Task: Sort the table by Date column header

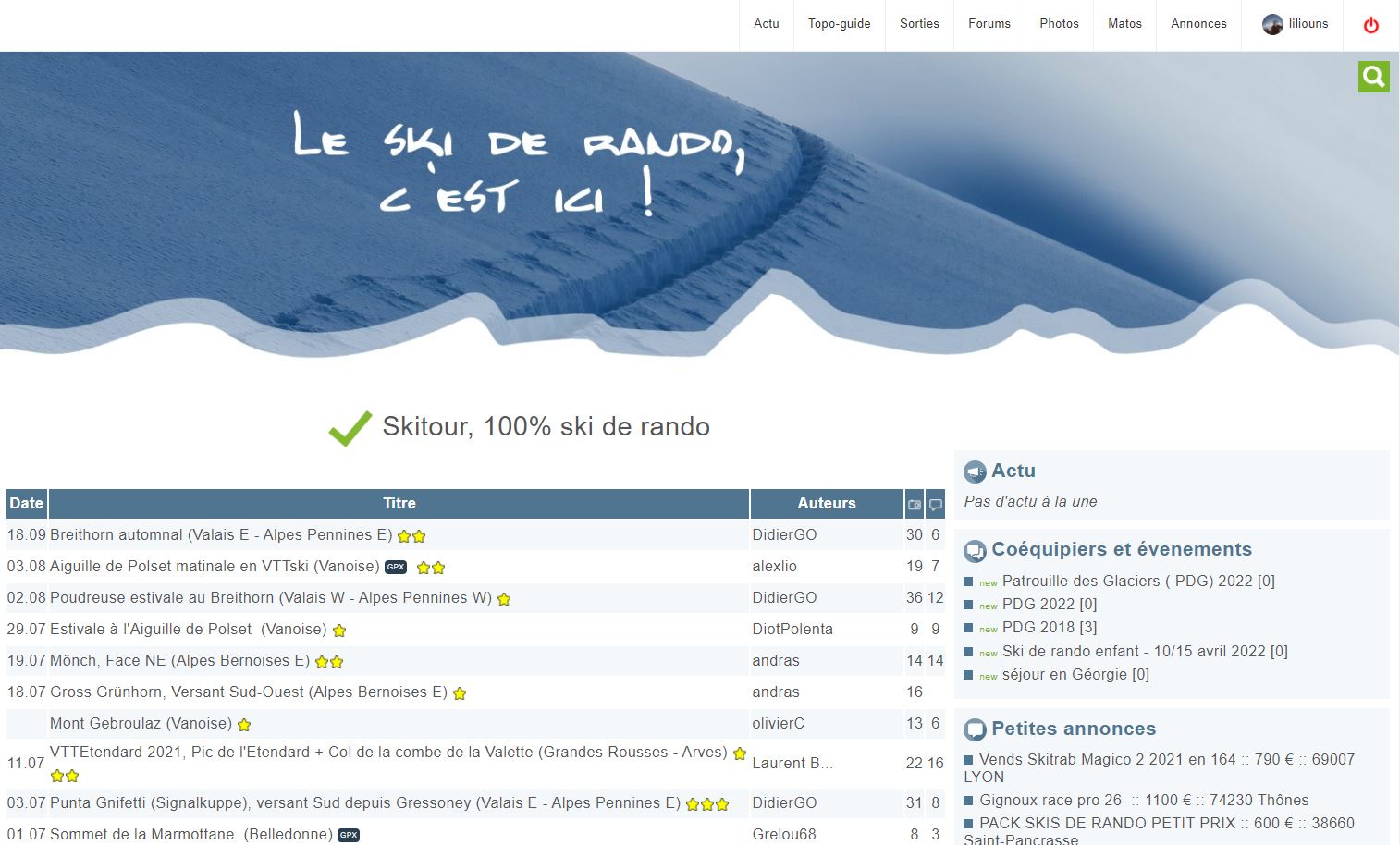Action: (x=27, y=504)
